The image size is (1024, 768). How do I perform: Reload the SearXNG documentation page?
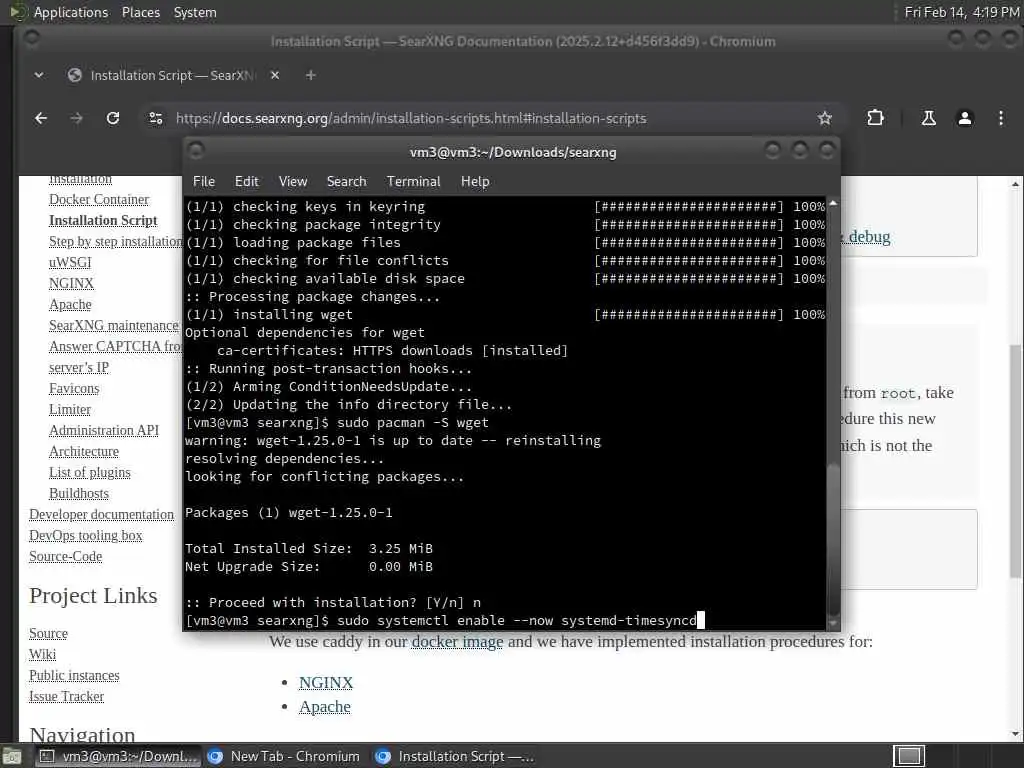point(113,118)
